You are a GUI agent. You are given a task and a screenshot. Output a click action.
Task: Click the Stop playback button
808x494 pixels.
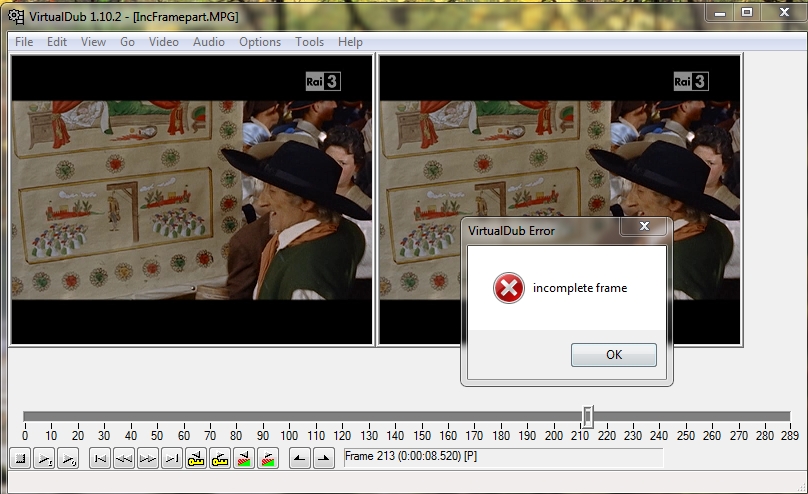21,458
